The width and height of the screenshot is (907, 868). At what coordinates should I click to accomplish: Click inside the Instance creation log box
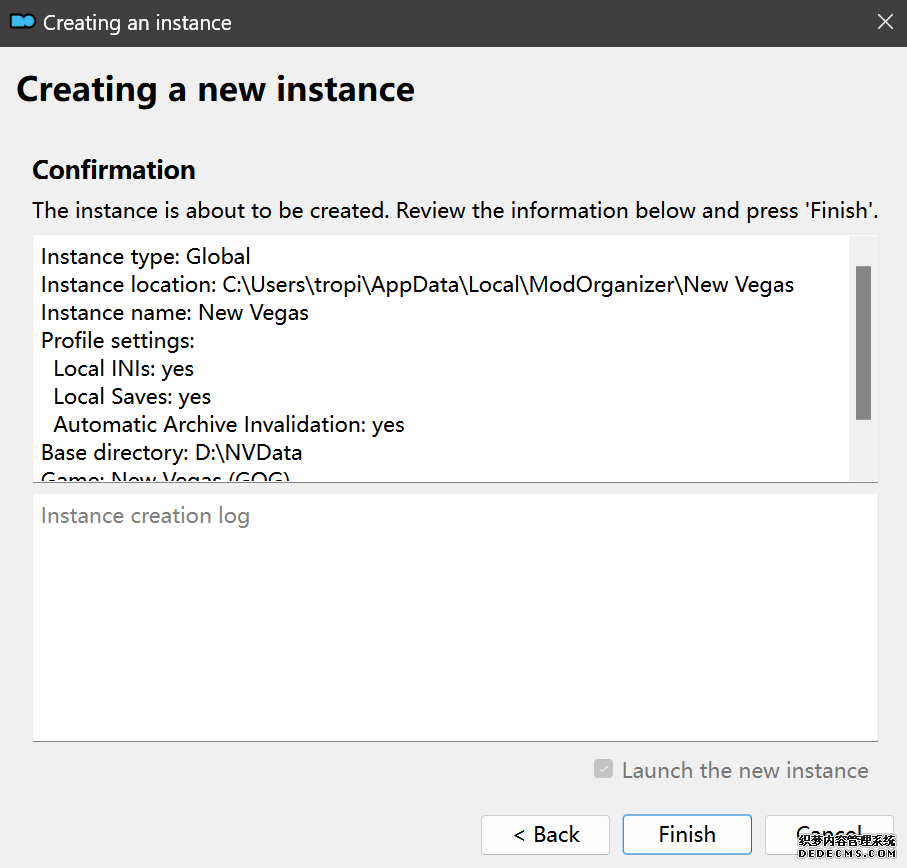(x=455, y=620)
